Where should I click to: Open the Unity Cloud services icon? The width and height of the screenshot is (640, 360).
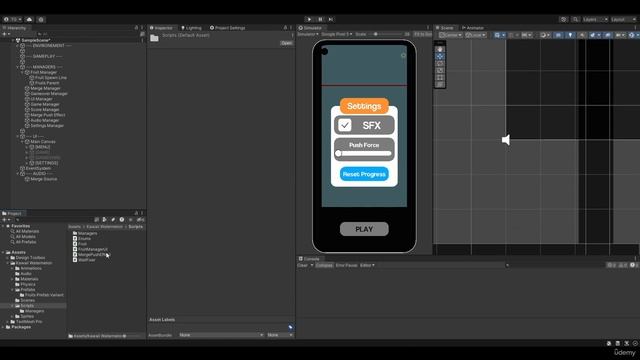[29, 19]
